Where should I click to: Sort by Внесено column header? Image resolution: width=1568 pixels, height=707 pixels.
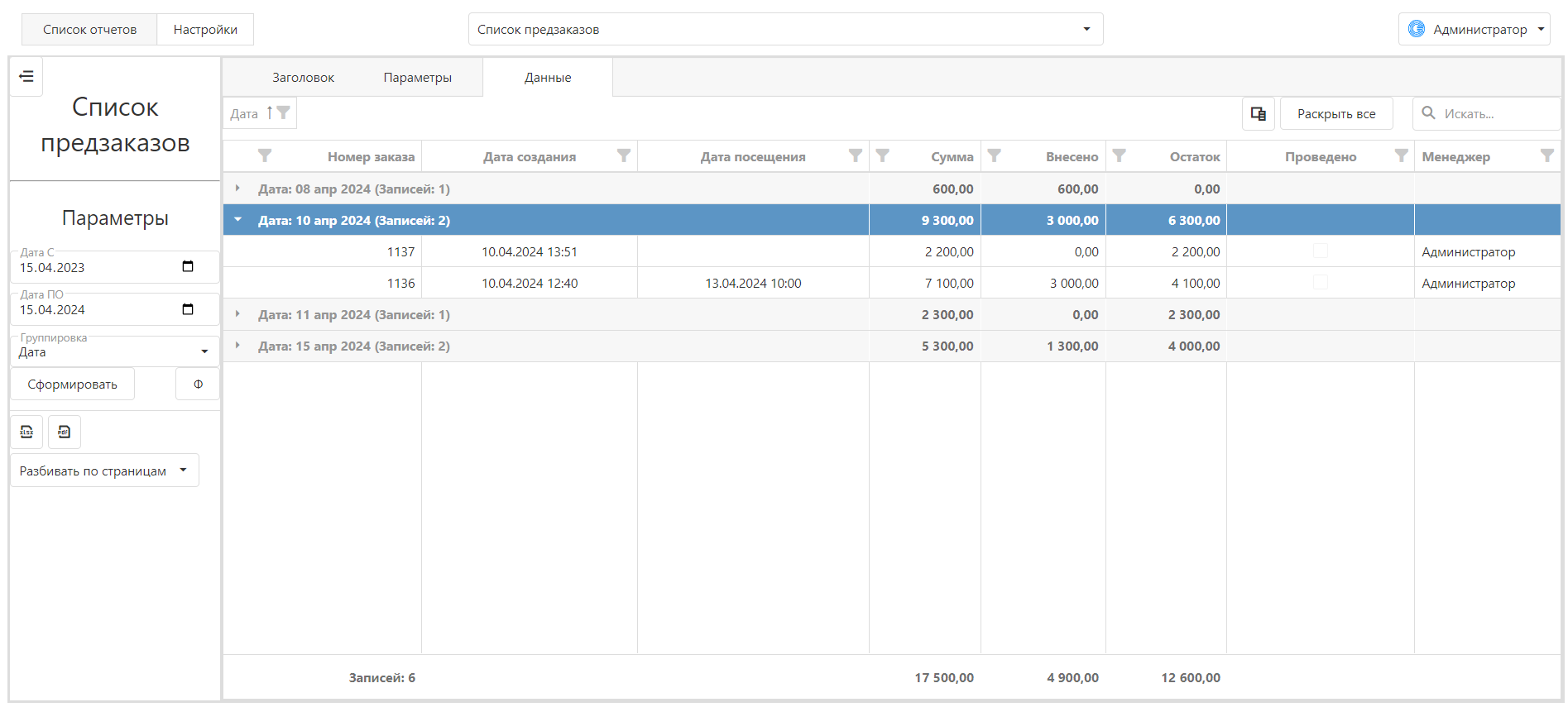(1072, 157)
